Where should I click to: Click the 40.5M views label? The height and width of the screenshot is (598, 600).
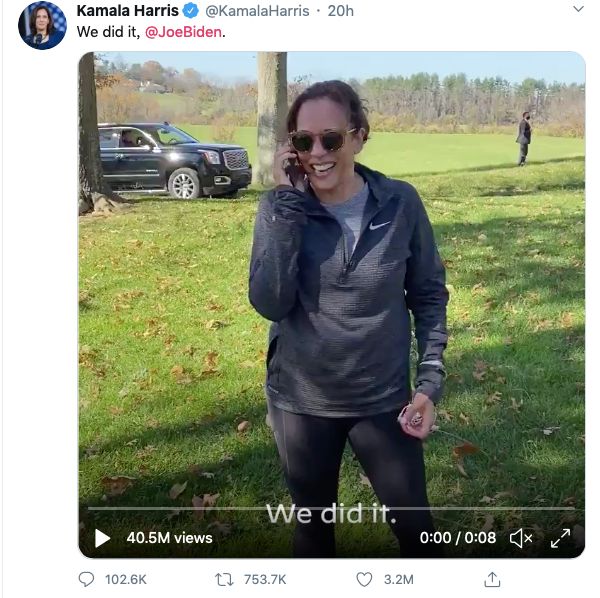[x=169, y=538]
